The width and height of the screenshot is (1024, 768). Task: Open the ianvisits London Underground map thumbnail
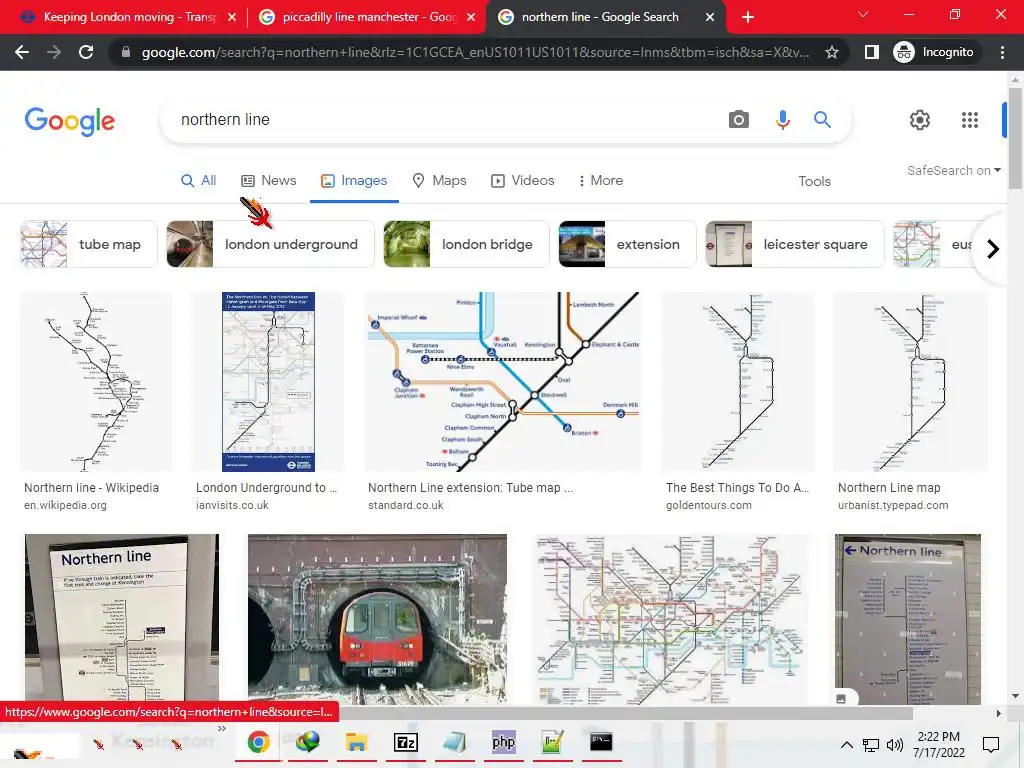pos(268,381)
